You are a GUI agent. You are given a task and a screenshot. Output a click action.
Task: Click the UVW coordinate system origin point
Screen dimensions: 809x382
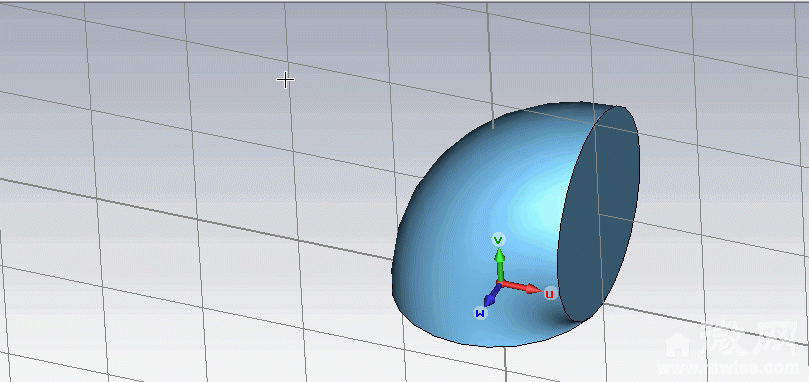[499, 283]
